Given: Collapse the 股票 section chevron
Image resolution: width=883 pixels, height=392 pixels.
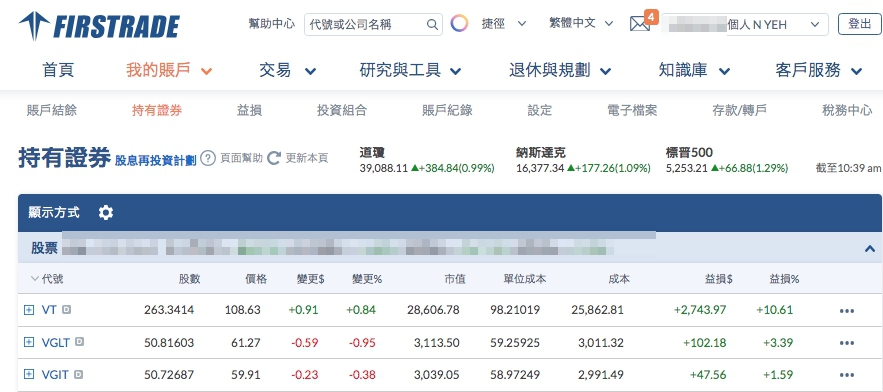Looking at the screenshot, I should (869, 248).
